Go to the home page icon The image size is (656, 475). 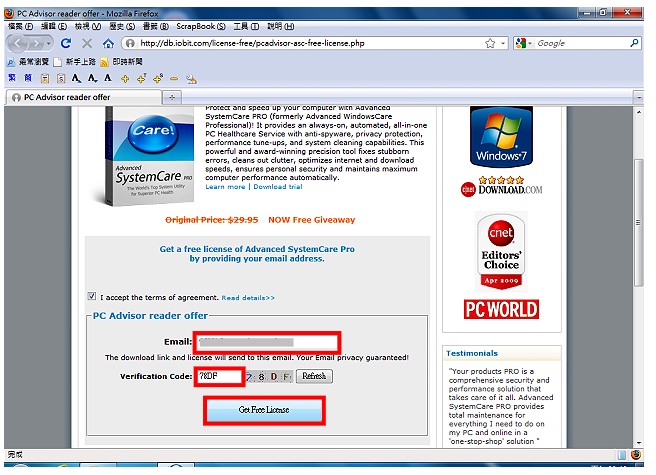point(108,43)
